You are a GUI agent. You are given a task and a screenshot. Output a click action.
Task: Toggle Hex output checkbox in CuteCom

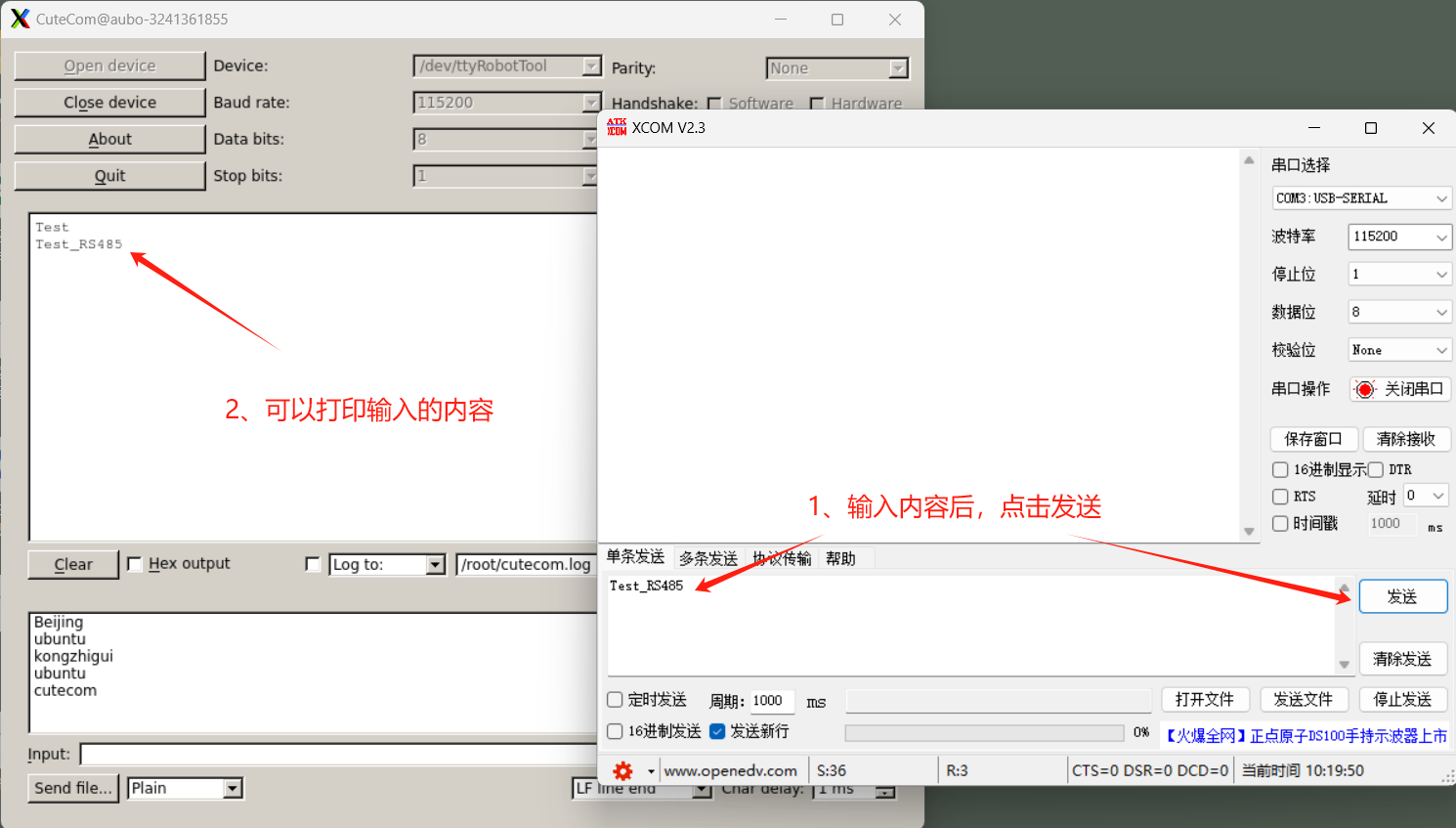click(135, 564)
